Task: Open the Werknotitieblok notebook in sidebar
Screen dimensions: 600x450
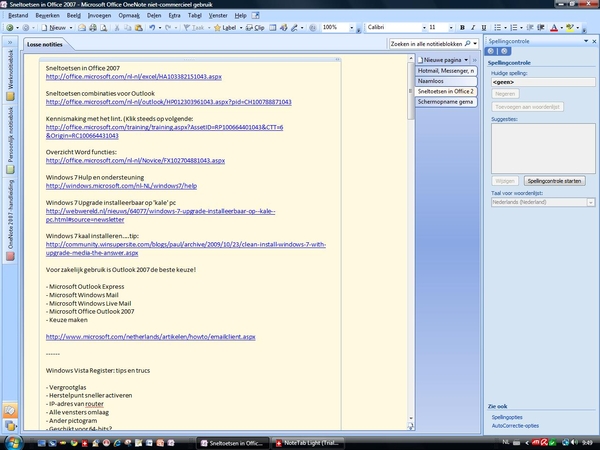Action: click(10, 75)
